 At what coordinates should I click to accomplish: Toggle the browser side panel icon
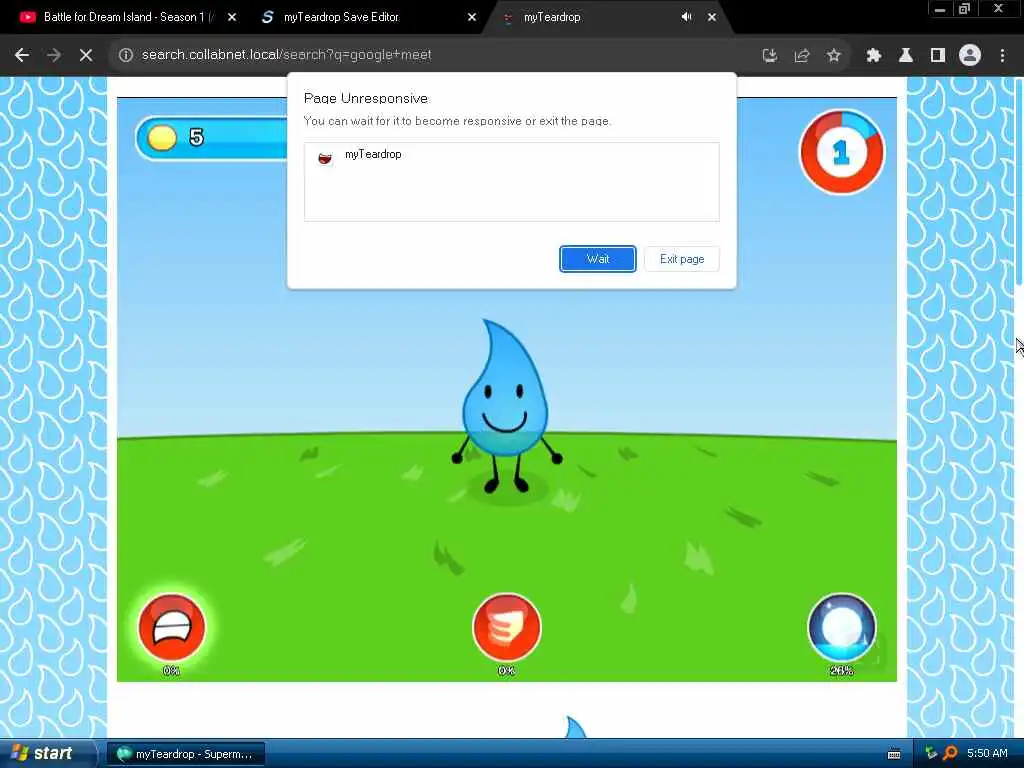click(x=938, y=56)
